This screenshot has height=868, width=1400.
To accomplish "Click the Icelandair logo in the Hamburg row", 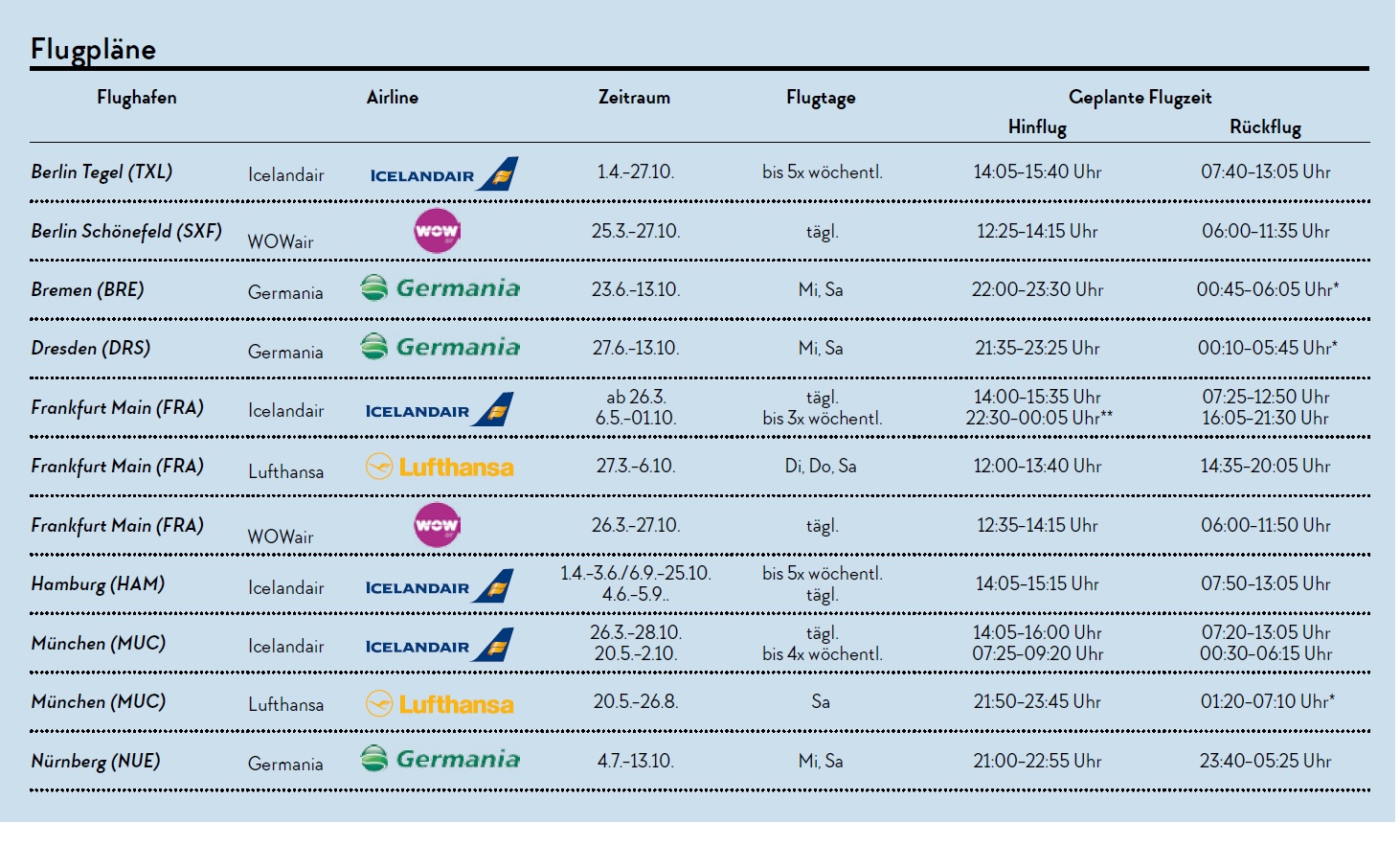I will (440, 586).
